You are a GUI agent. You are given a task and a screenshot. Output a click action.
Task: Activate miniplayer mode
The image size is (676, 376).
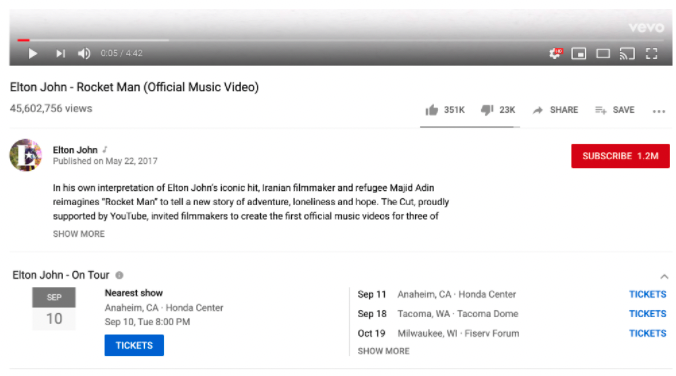tap(579, 53)
